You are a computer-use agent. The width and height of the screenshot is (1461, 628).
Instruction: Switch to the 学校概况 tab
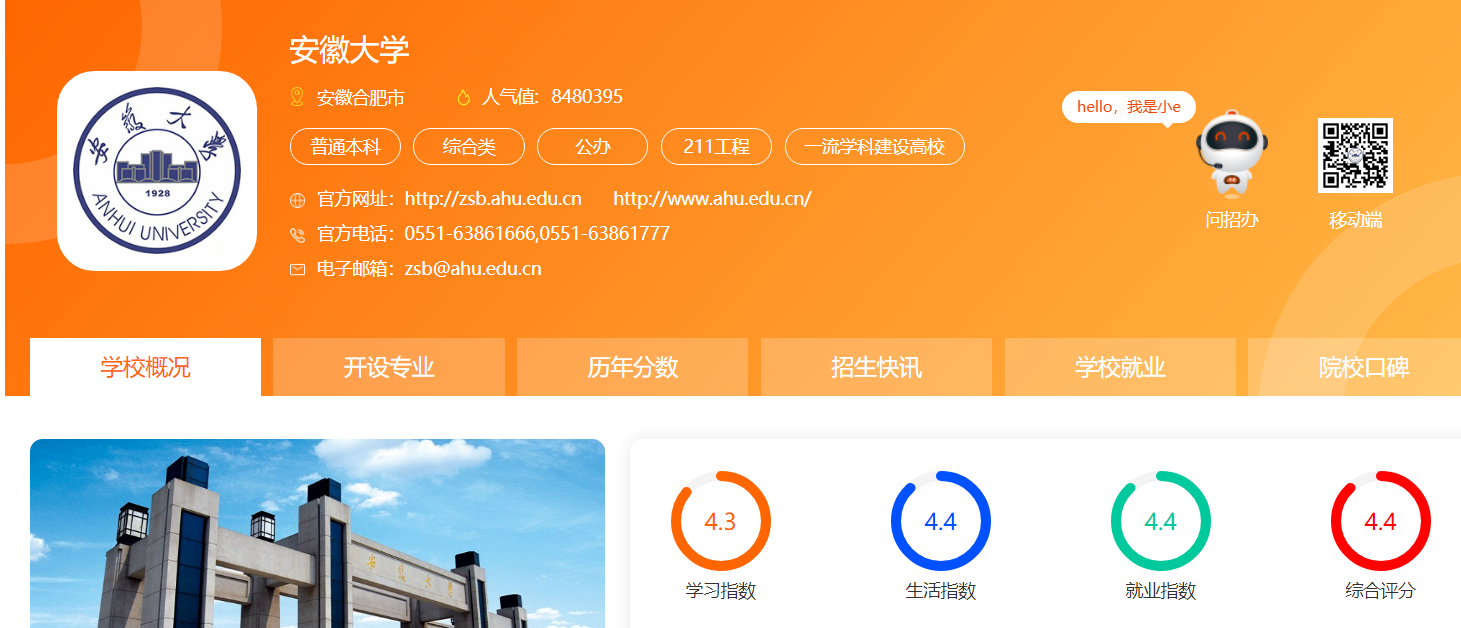click(x=145, y=367)
